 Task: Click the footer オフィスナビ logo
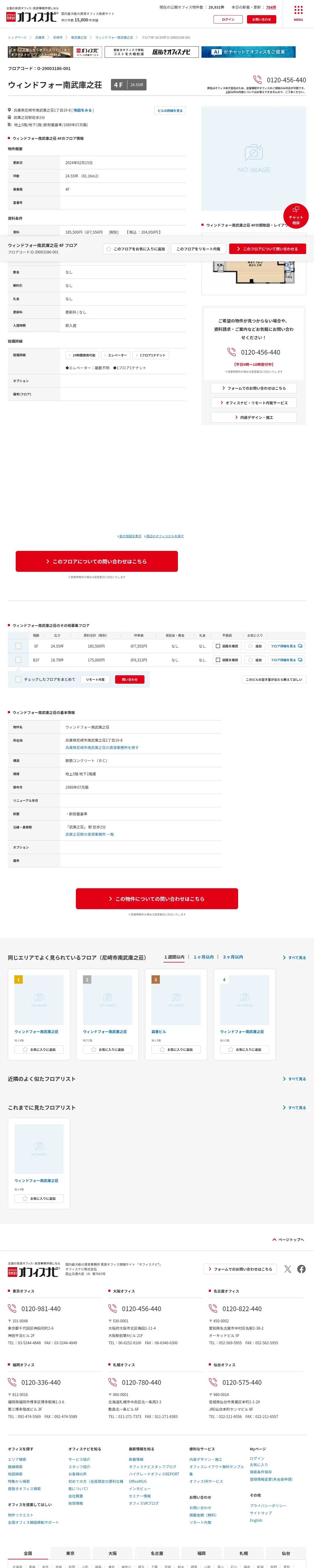(x=33, y=1272)
